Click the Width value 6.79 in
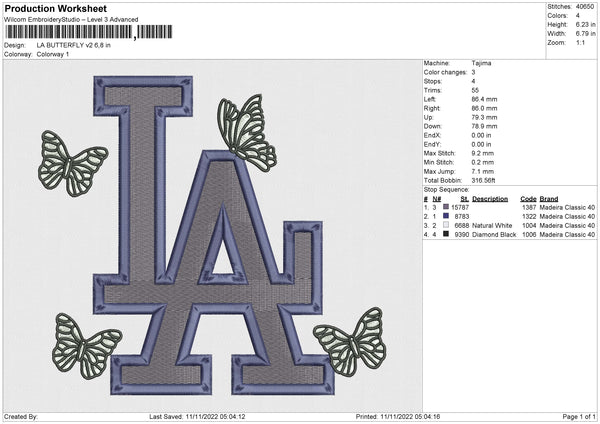Screen dimensions: 600x424 click(x=585, y=34)
